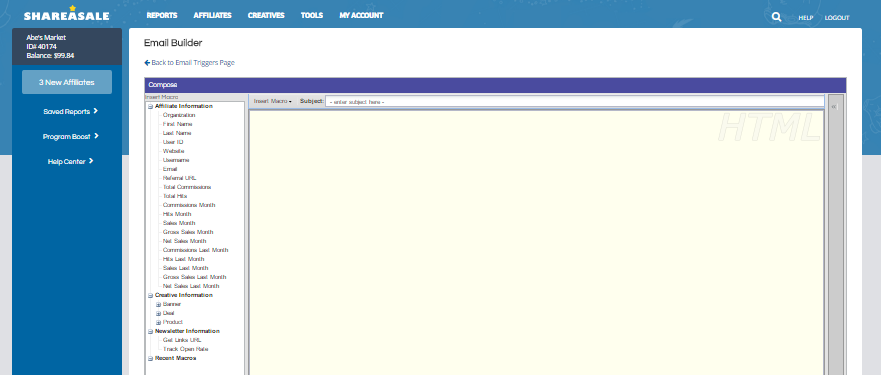The width and height of the screenshot is (881, 375).
Task: Select the Track Open Rate macro
Action: (x=185, y=349)
